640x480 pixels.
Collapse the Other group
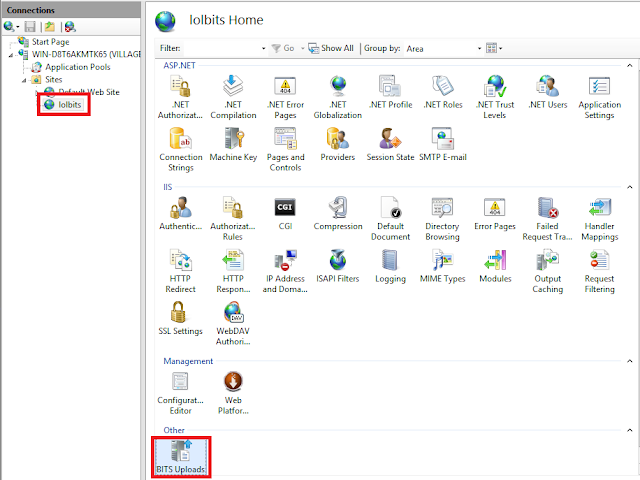point(629,430)
